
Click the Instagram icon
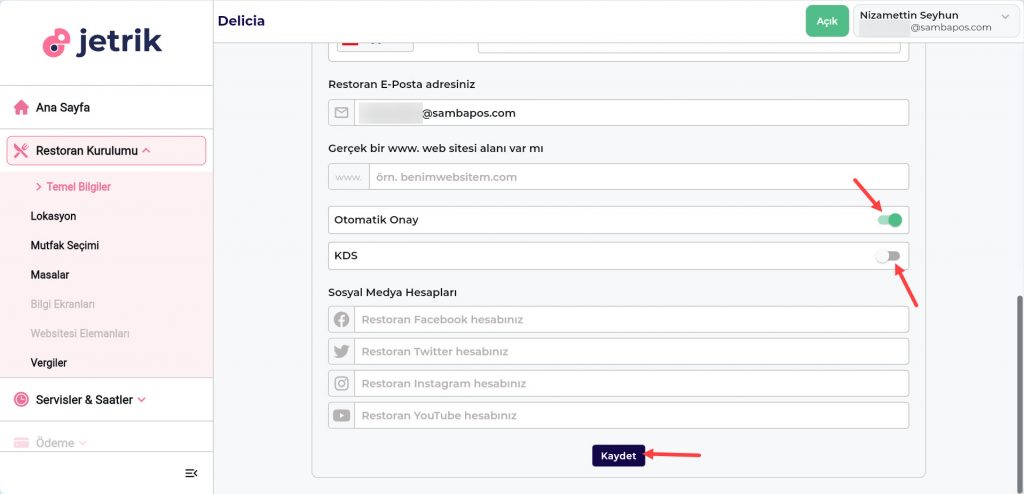pos(341,384)
